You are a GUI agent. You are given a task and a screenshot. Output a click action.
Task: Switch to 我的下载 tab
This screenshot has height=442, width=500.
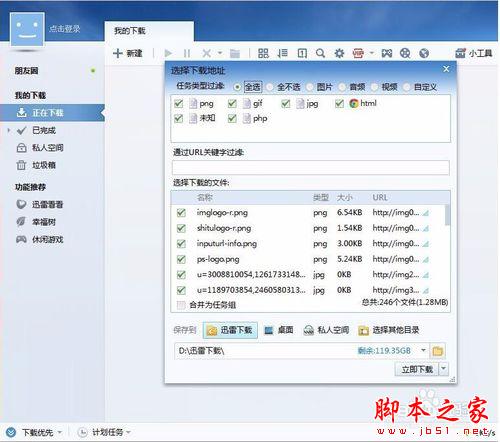click(x=149, y=31)
